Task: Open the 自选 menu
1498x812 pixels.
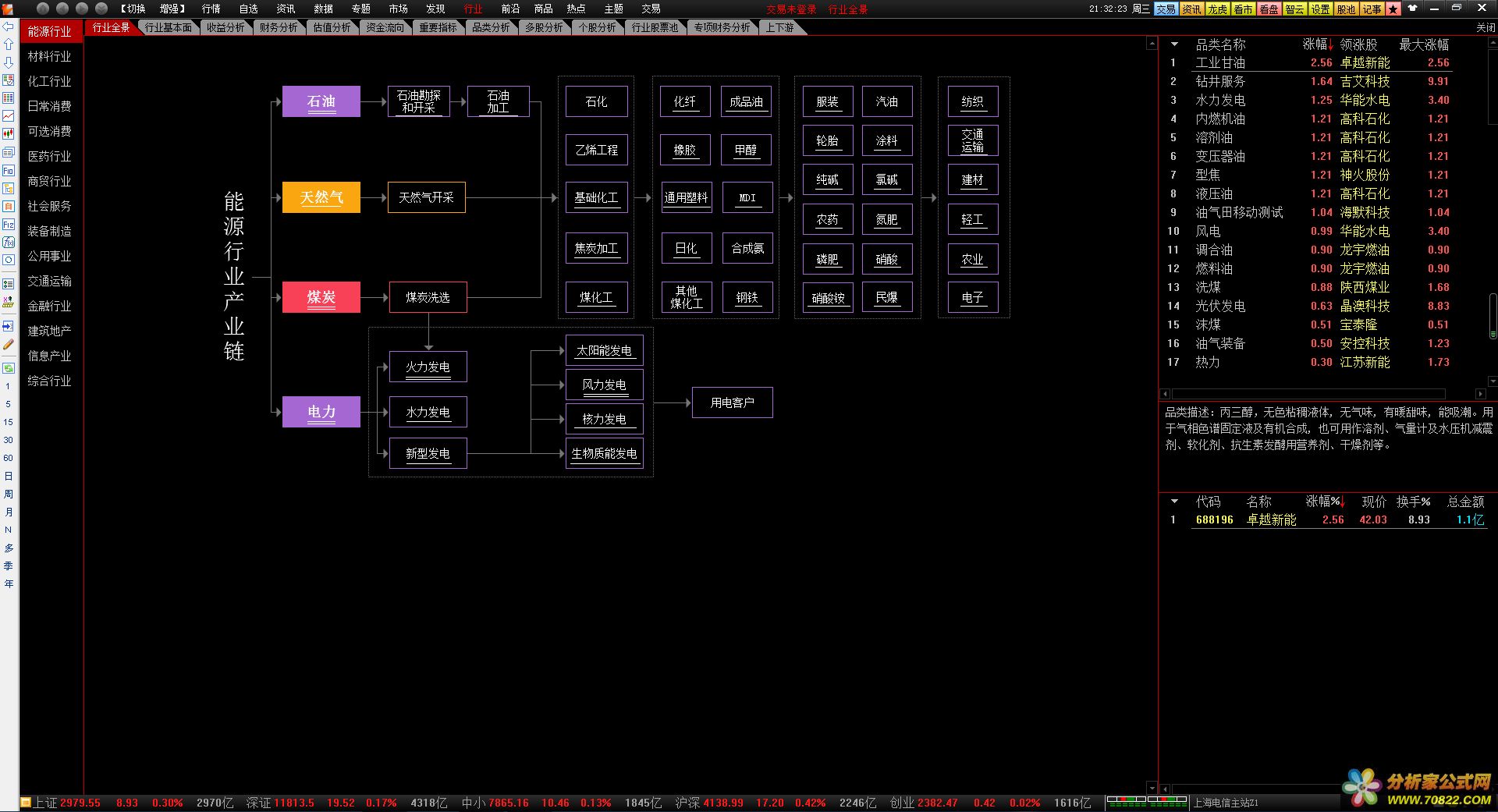Action: click(x=248, y=9)
